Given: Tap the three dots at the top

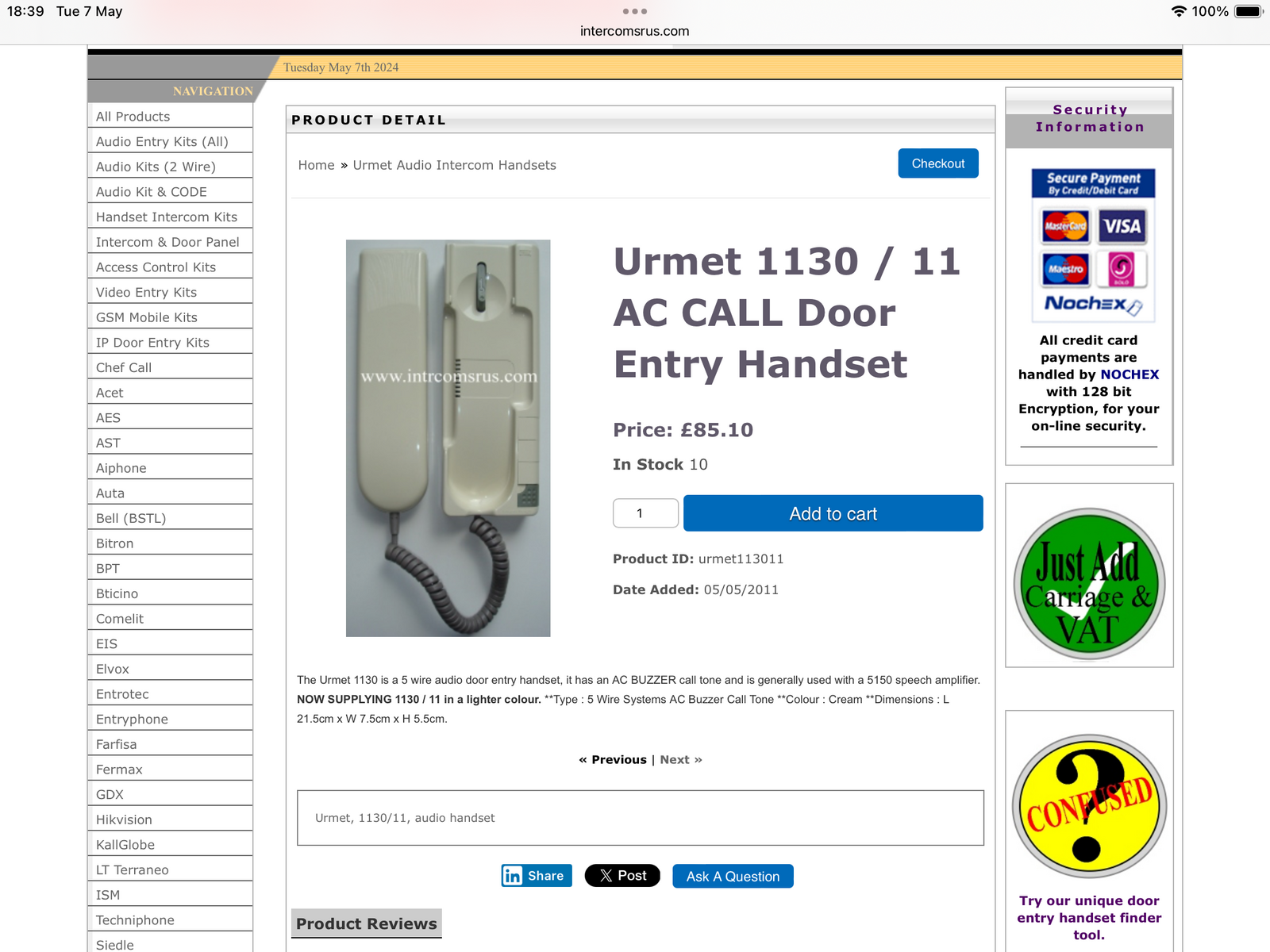Looking at the screenshot, I should [635, 12].
